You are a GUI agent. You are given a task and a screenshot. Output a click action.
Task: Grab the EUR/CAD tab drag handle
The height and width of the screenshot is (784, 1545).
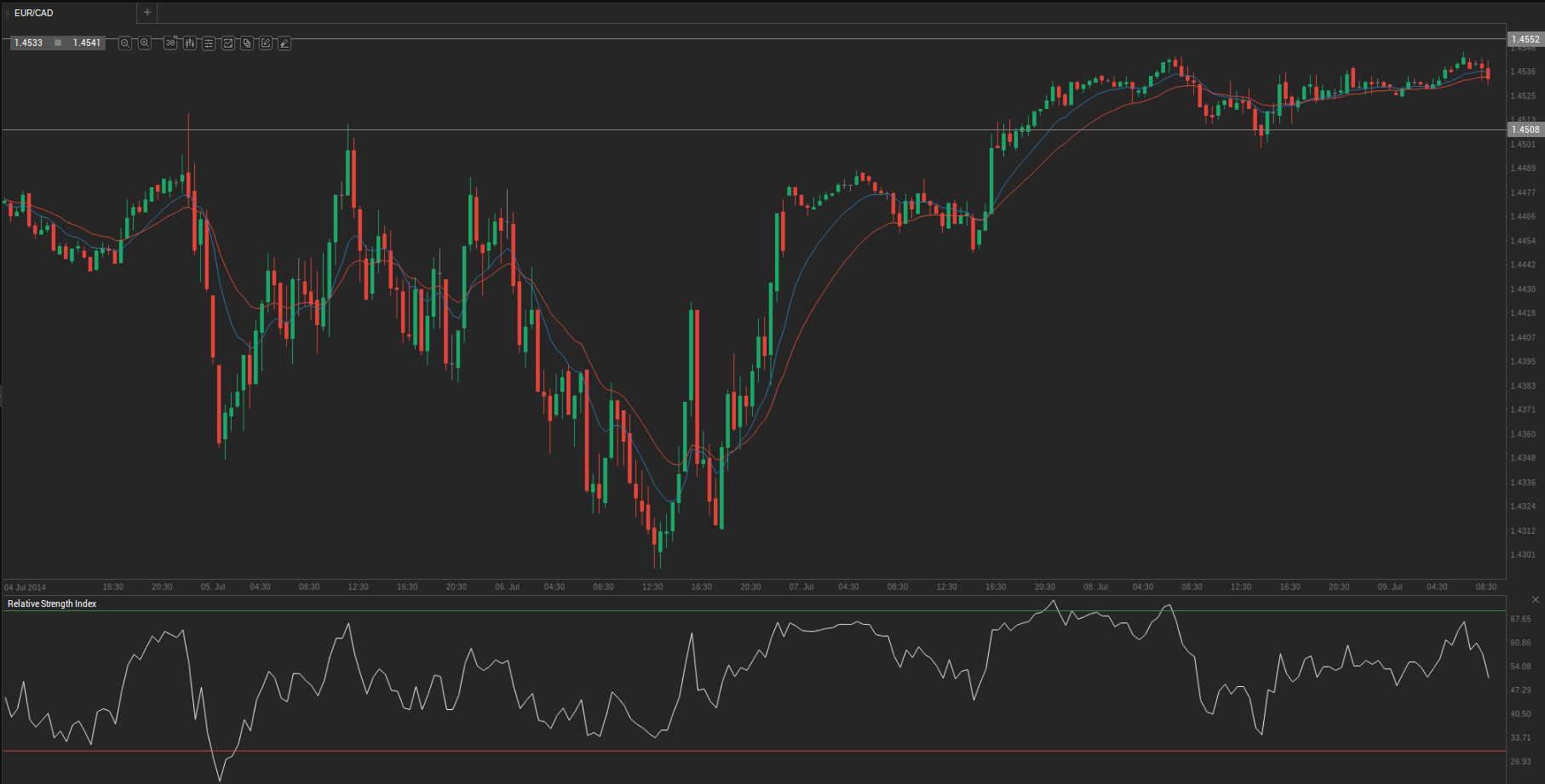click(8, 13)
